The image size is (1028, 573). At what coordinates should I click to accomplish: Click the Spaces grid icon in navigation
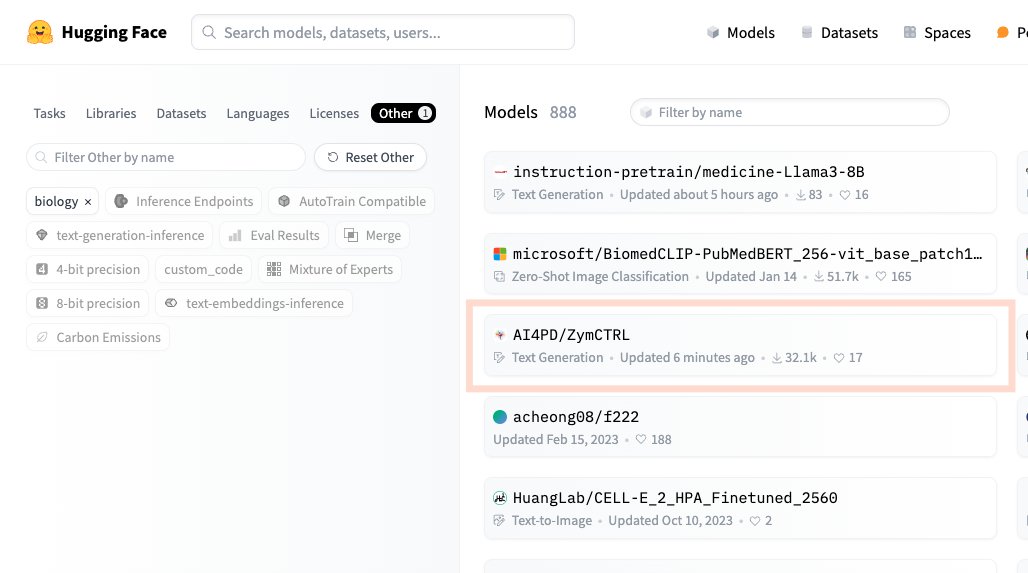click(910, 32)
